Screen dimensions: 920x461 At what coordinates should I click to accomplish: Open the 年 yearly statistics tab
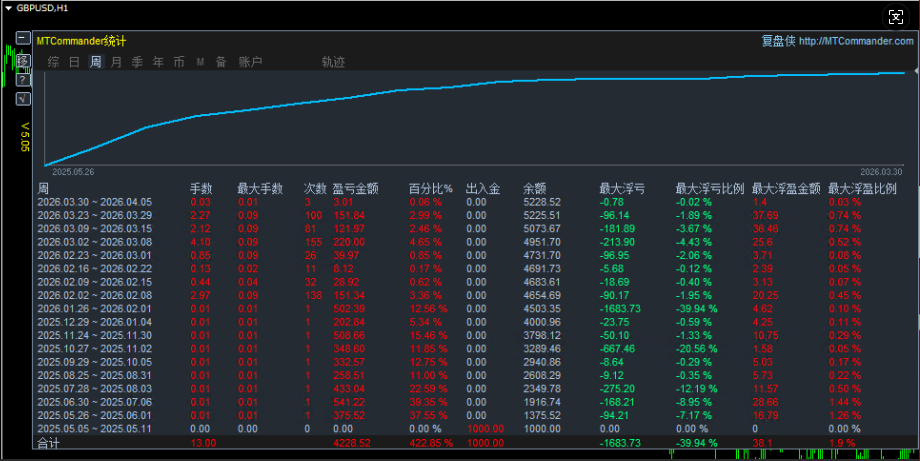[x=158, y=62]
